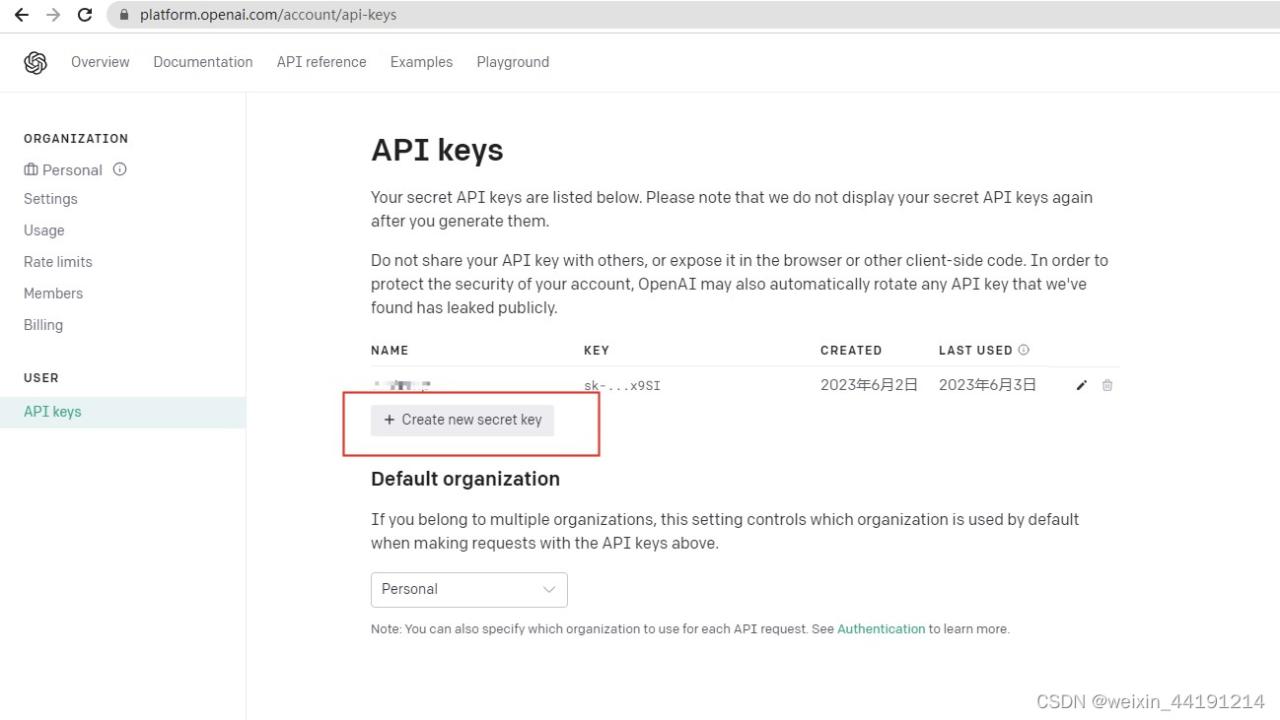Image resolution: width=1280 pixels, height=720 pixels.
Task: Select Rate limits in the sidebar
Action: click(x=58, y=262)
